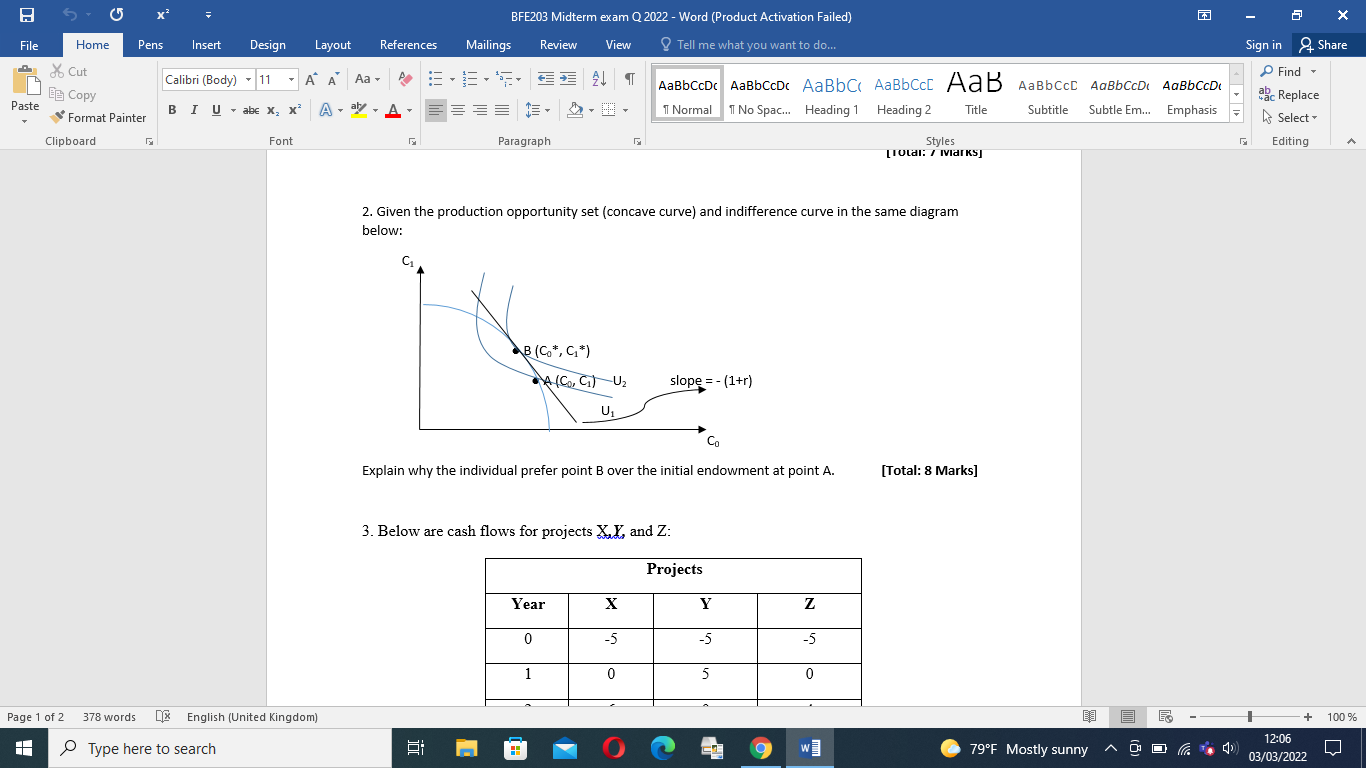Image resolution: width=1366 pixels, height=768 pixels.
Task: Open the File tab
Action: click(29, 45)
